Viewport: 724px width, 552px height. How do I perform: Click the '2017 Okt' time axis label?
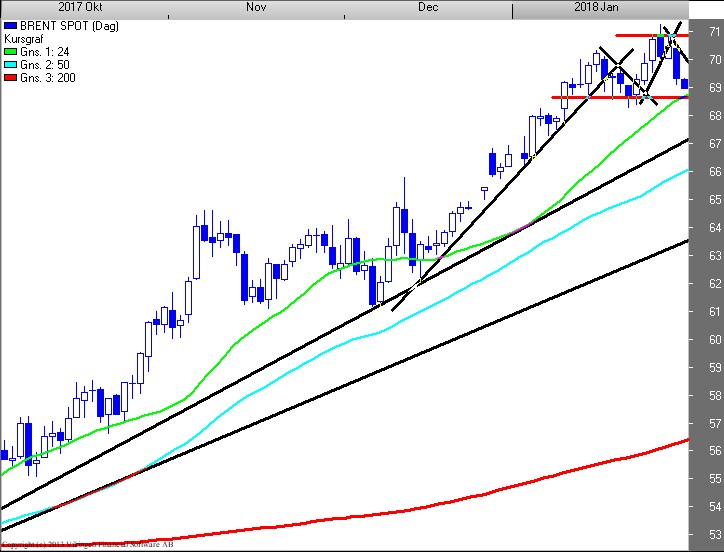click(x=80, y=7)
